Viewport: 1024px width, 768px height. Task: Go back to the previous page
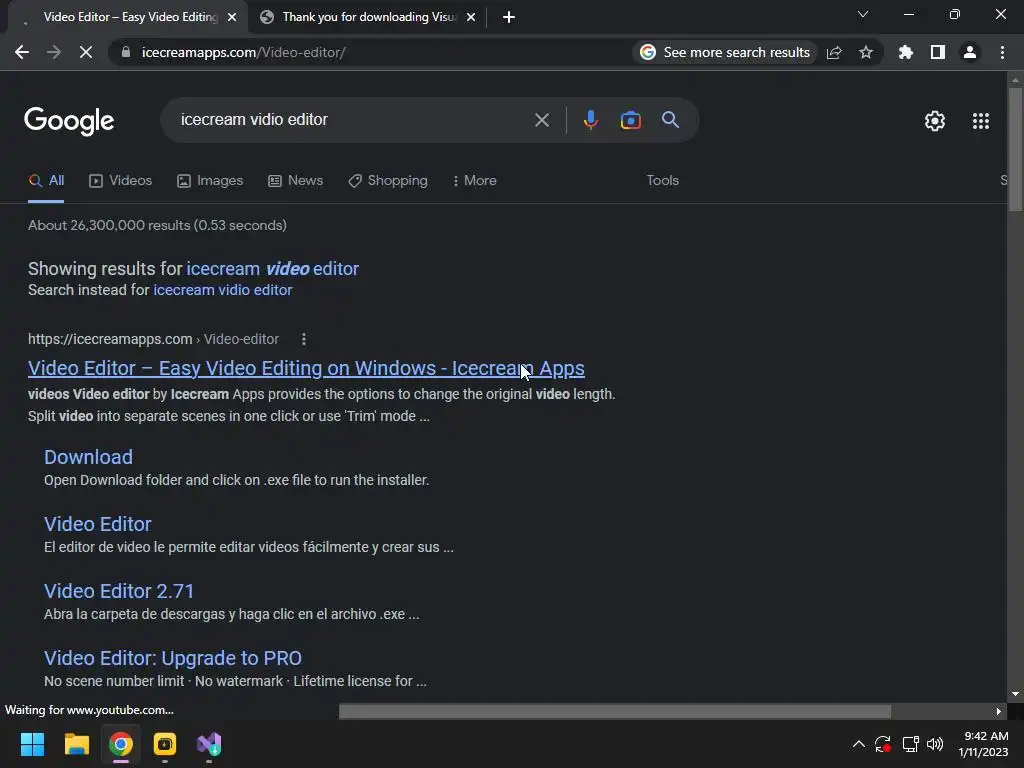22,52
